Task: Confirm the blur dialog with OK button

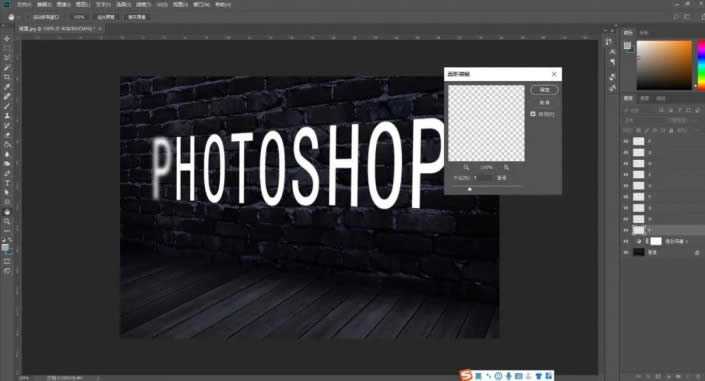Action: click(544, 90)
